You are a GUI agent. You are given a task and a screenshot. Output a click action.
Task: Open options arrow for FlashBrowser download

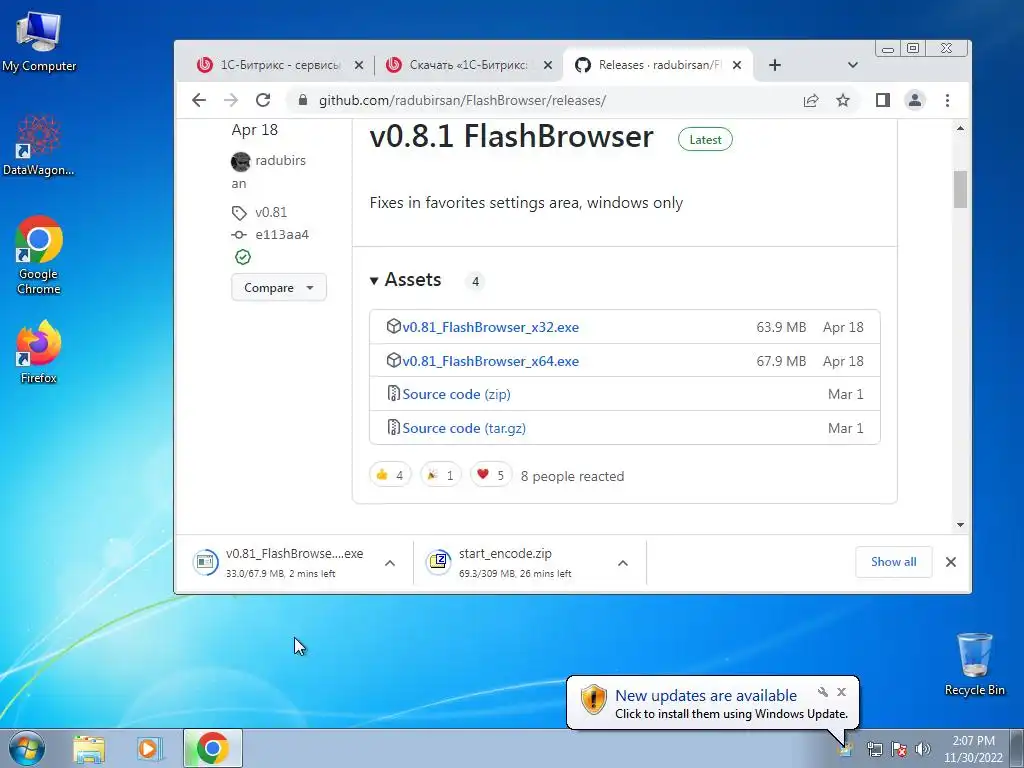(x=390, y=563)
